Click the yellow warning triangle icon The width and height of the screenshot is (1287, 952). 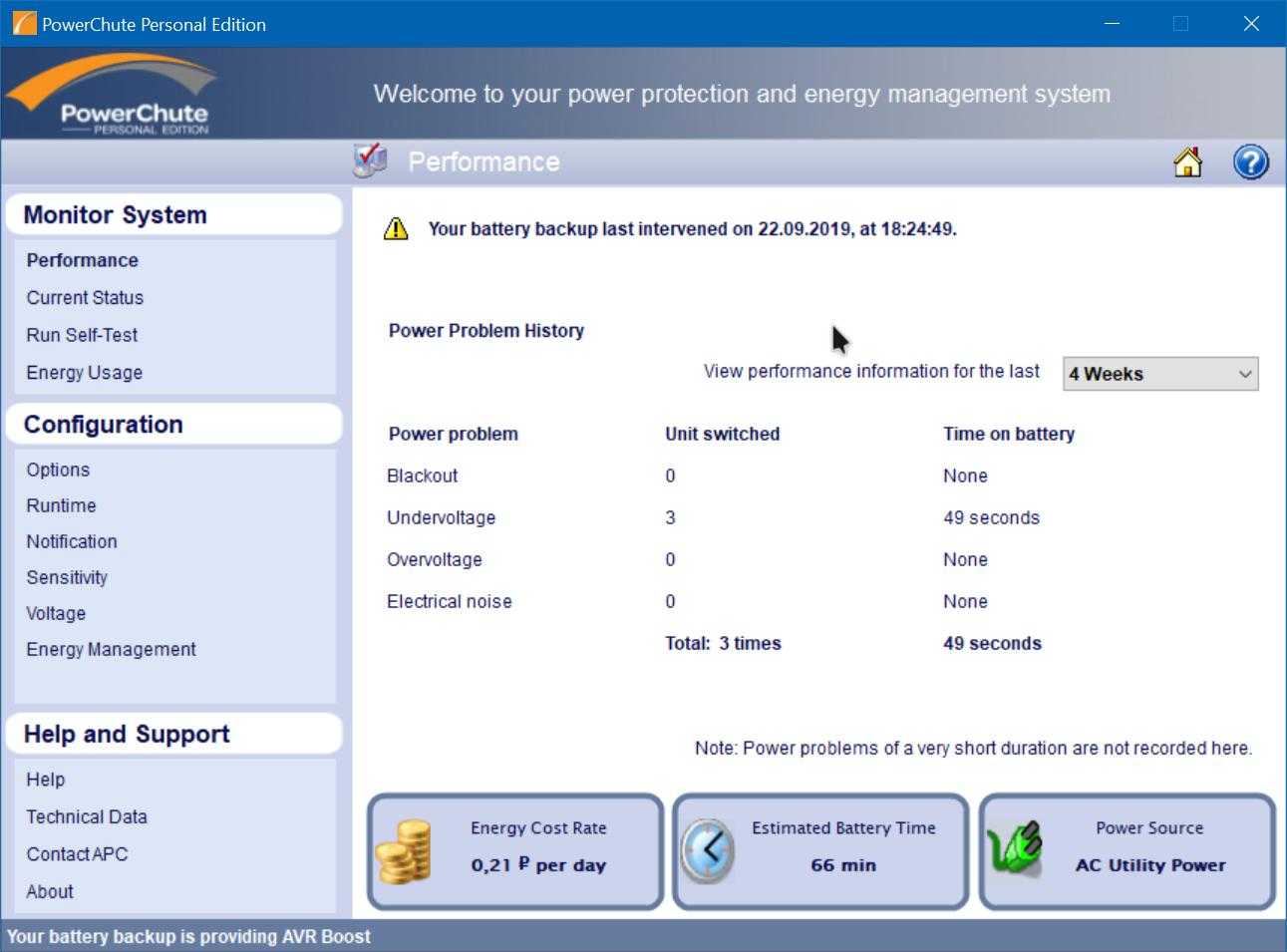click(x=396, y=229)
